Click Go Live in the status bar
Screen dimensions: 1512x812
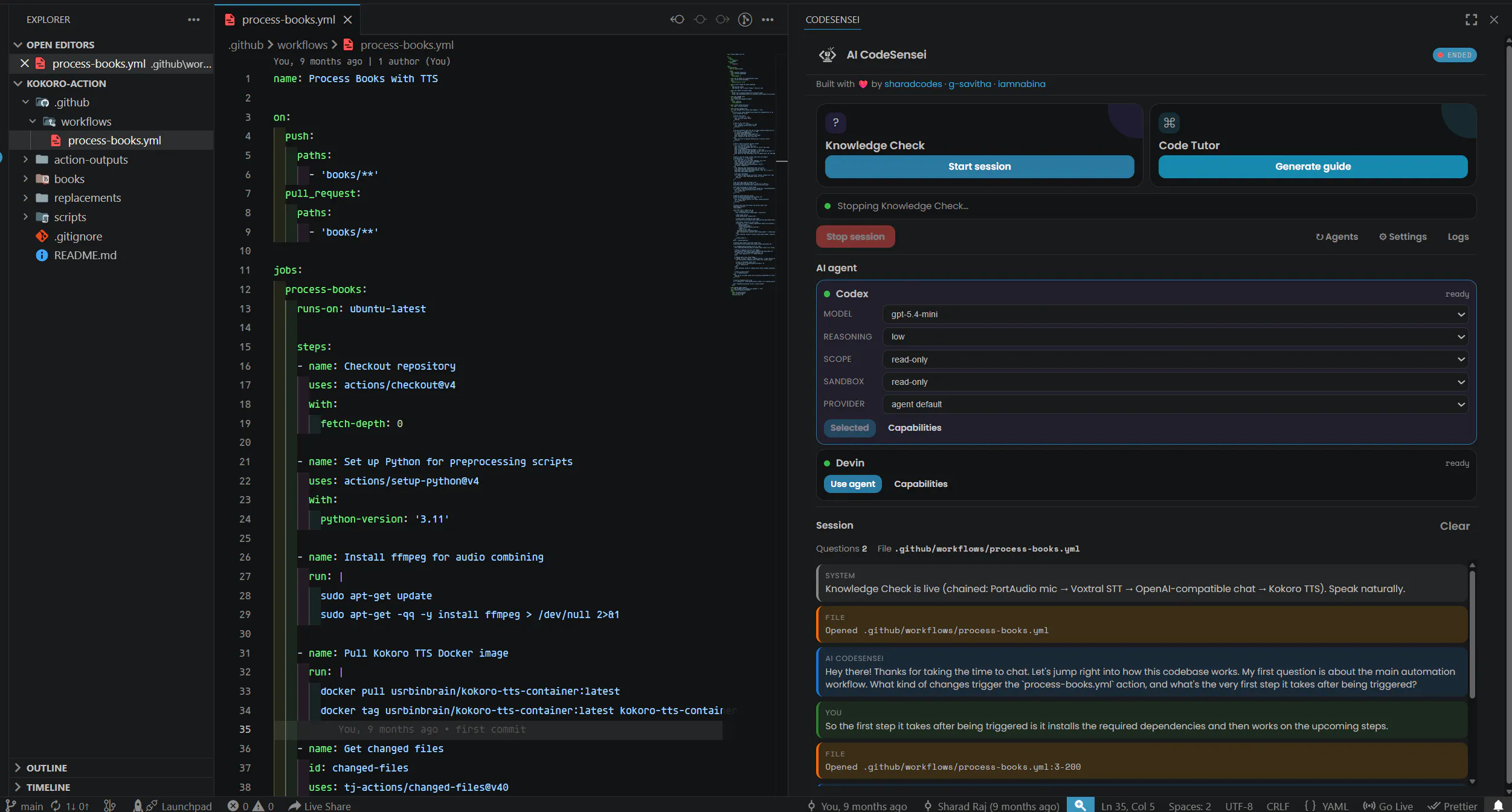pos(1388,806)
